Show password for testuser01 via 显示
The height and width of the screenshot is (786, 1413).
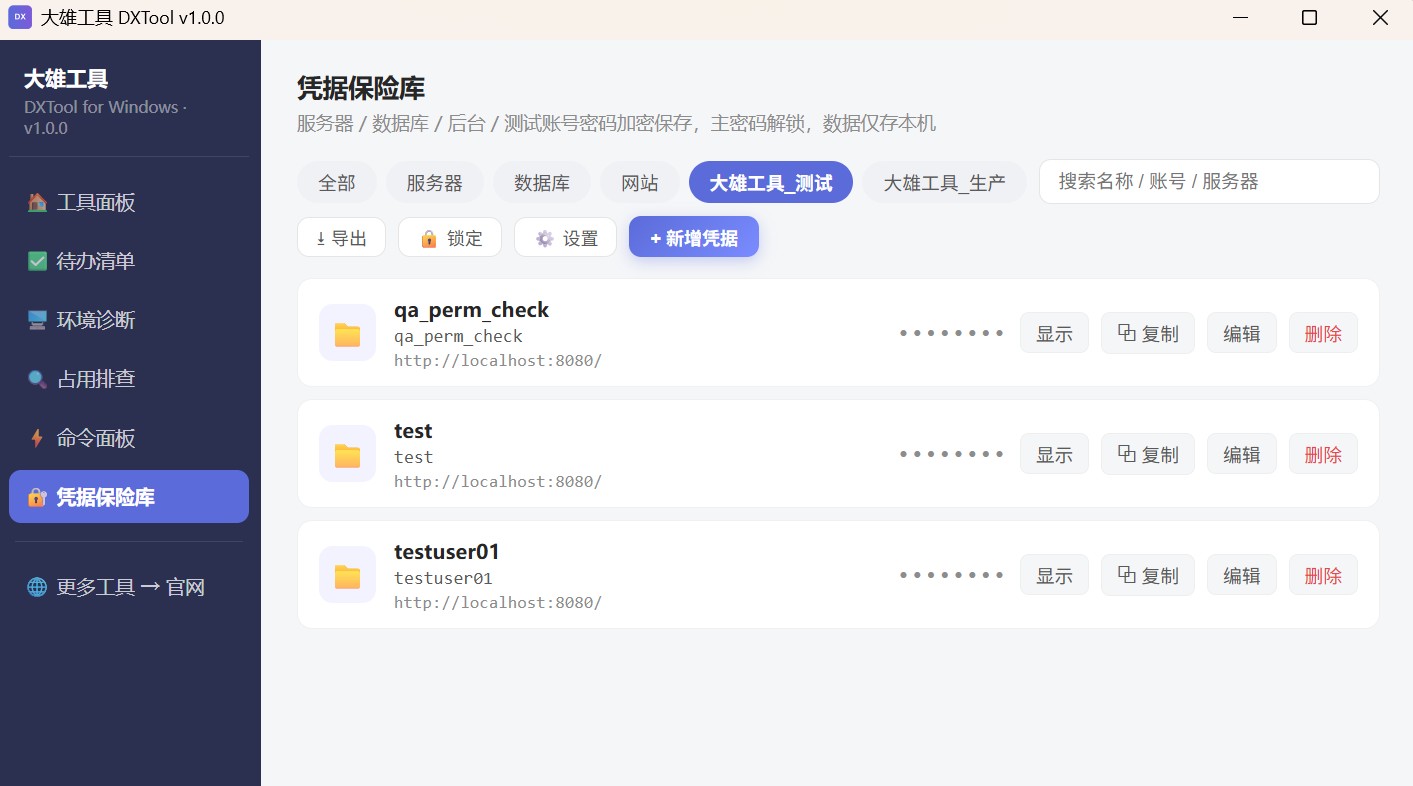point(1054,575)
